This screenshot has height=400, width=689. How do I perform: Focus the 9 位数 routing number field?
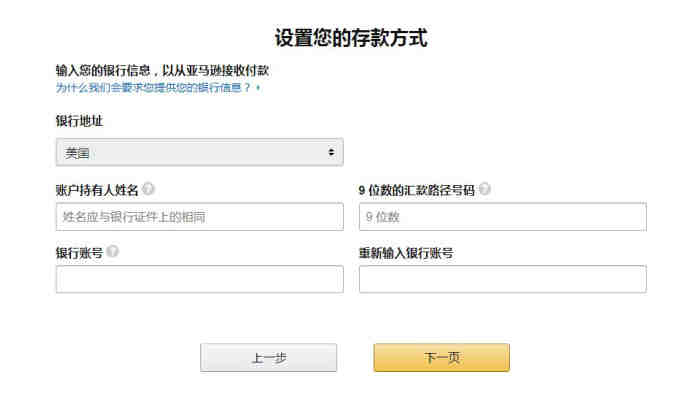coord(503,217)
